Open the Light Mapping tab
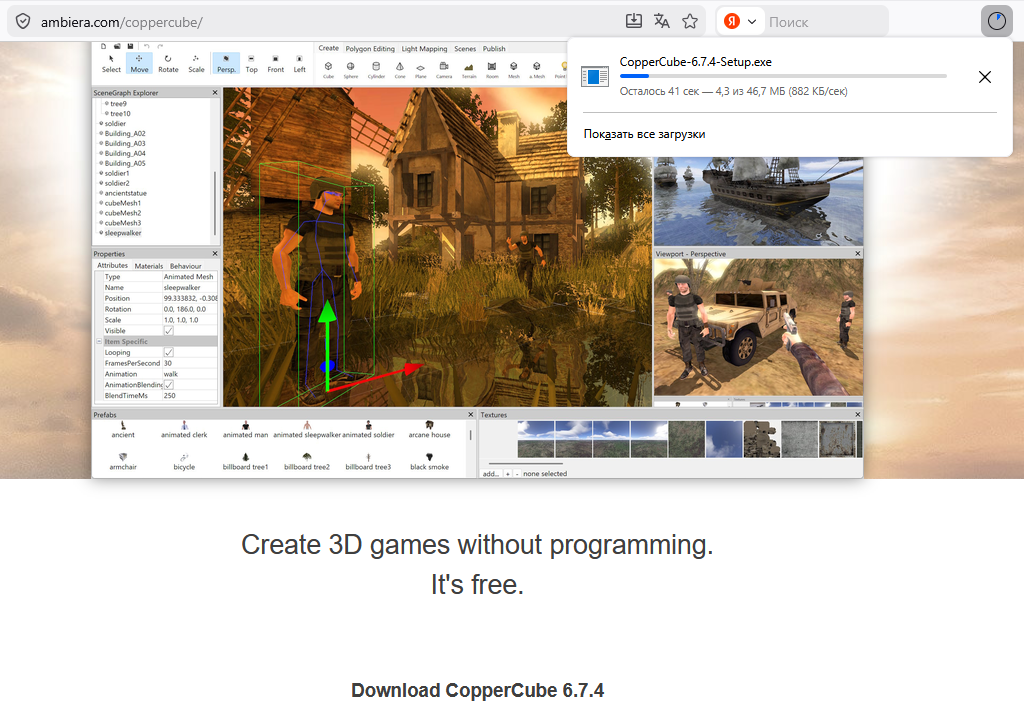Screen dimensions: 1024x722 point(424,49)
